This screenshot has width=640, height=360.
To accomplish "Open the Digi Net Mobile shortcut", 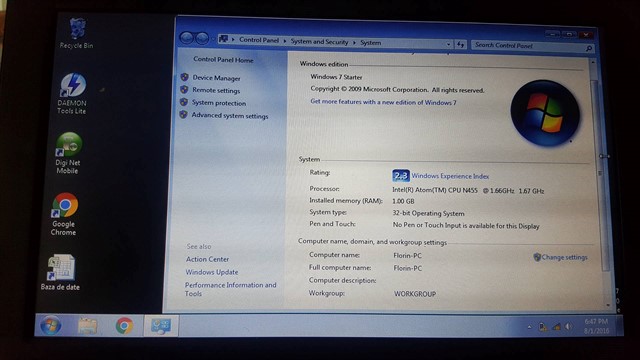I will [68, 153].
